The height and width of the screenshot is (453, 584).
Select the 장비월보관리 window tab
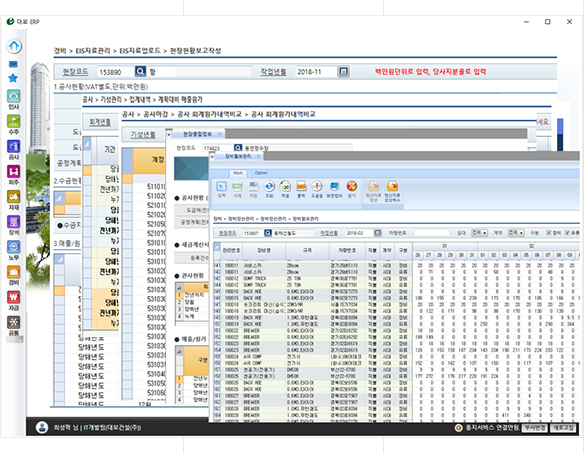click(x=238, y=156)
